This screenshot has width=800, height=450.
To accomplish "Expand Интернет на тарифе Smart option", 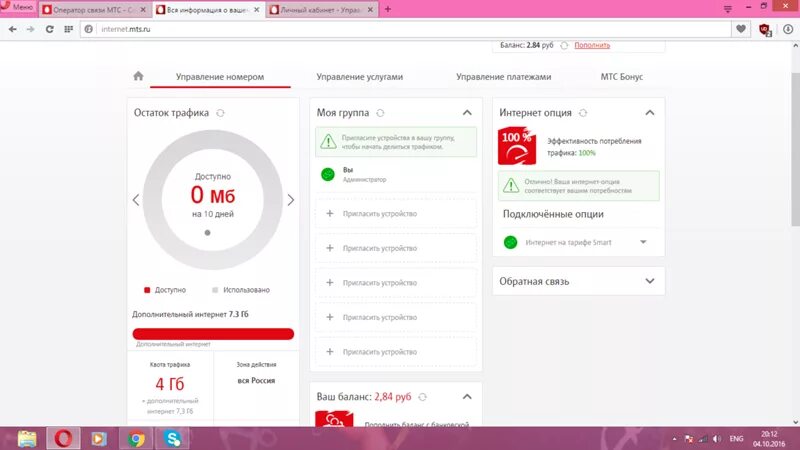I will [x=643, y=242].
